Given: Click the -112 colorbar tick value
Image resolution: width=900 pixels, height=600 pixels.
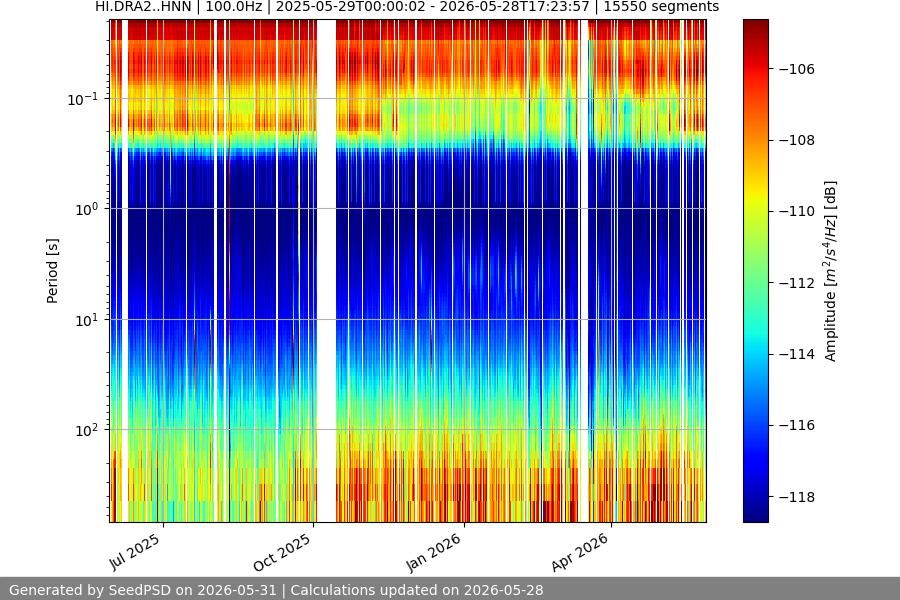Looking at the screenshot, I should click(x=797, y=283).
